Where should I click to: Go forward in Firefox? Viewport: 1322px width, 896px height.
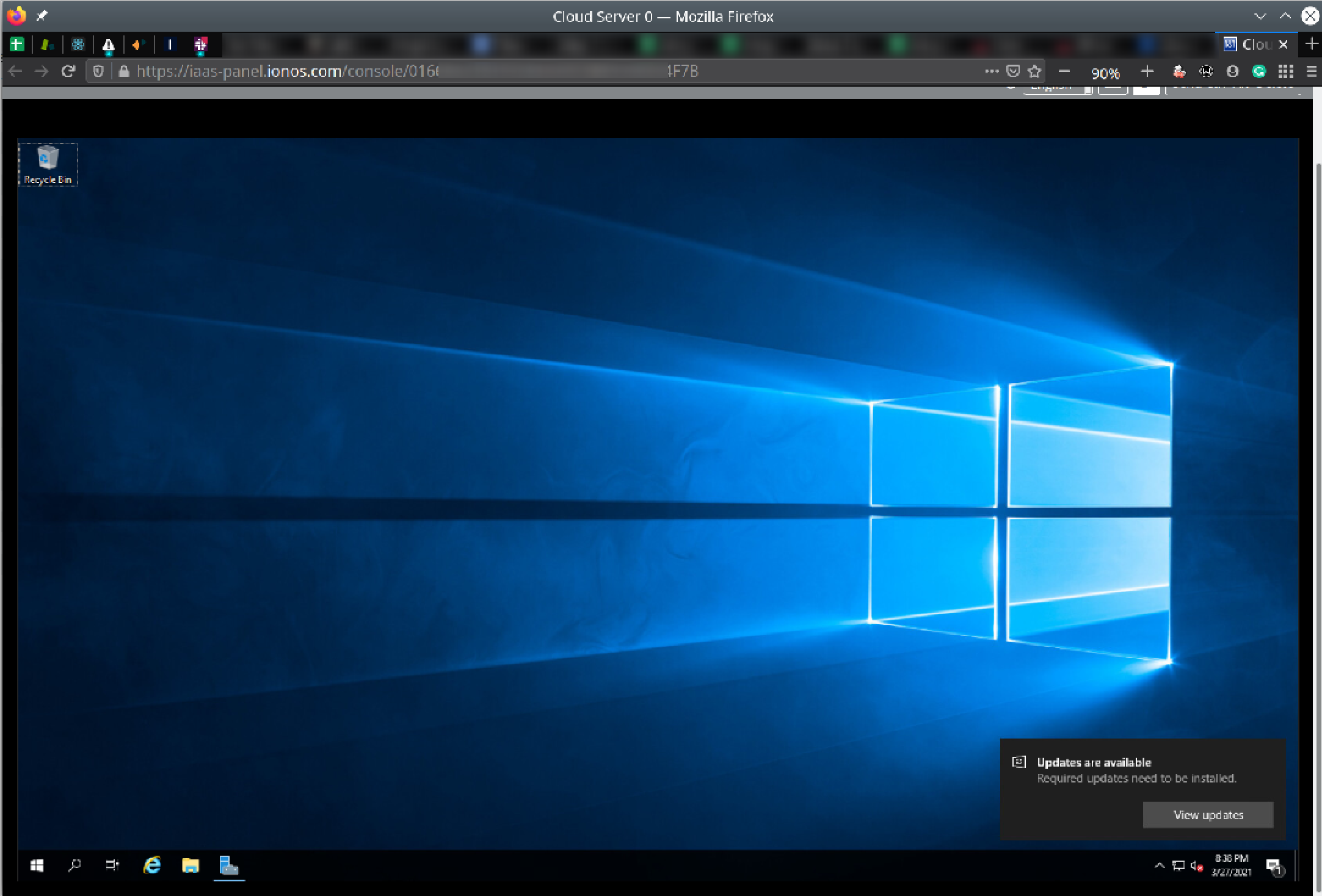point(42,71)
